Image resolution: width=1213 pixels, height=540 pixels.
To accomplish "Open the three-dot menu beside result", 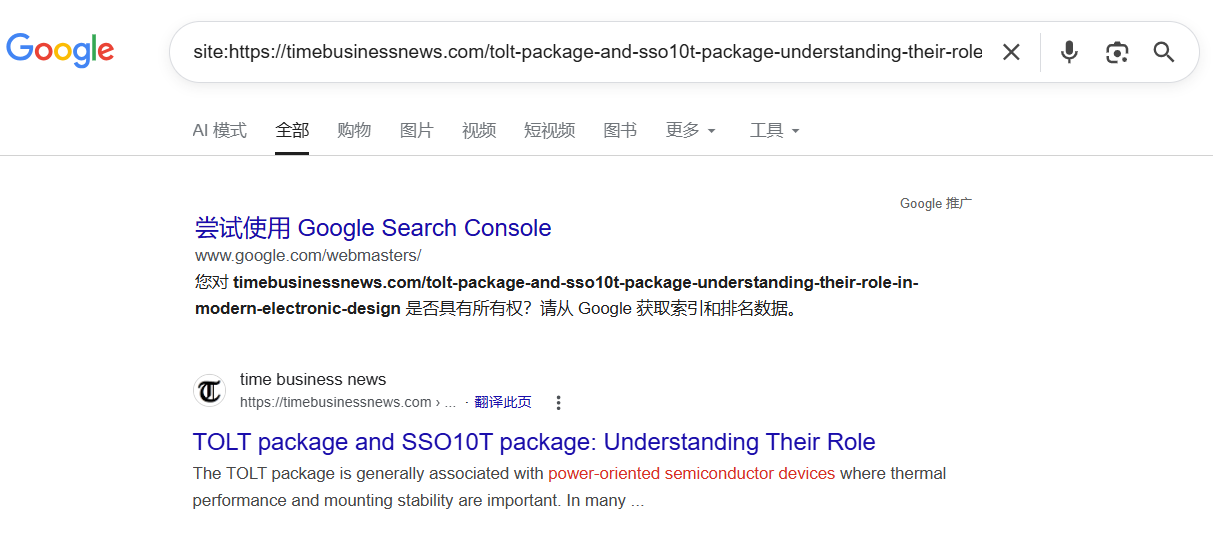I will click(558, 403).
